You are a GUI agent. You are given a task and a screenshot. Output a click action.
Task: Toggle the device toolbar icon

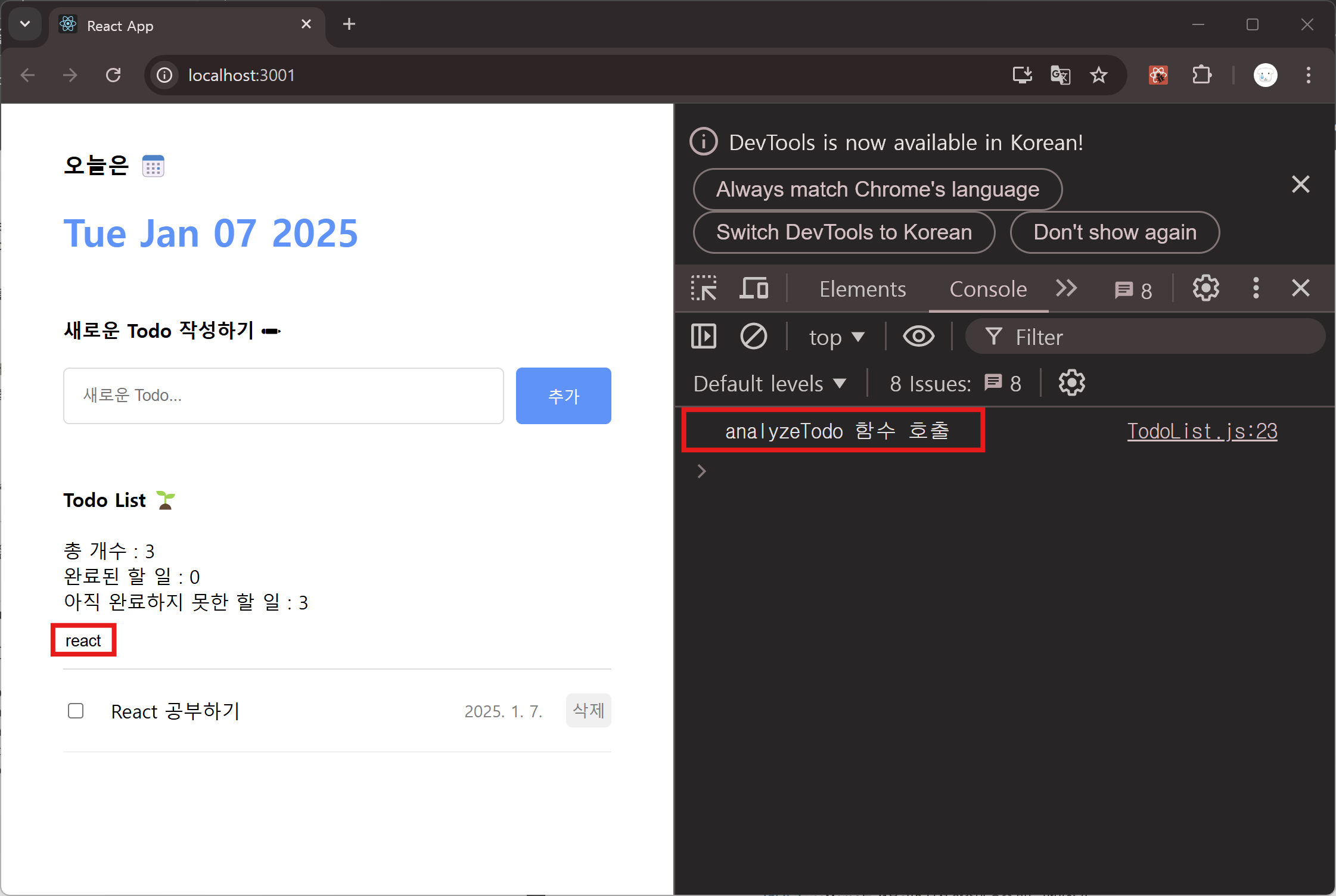tap(754, 289)
